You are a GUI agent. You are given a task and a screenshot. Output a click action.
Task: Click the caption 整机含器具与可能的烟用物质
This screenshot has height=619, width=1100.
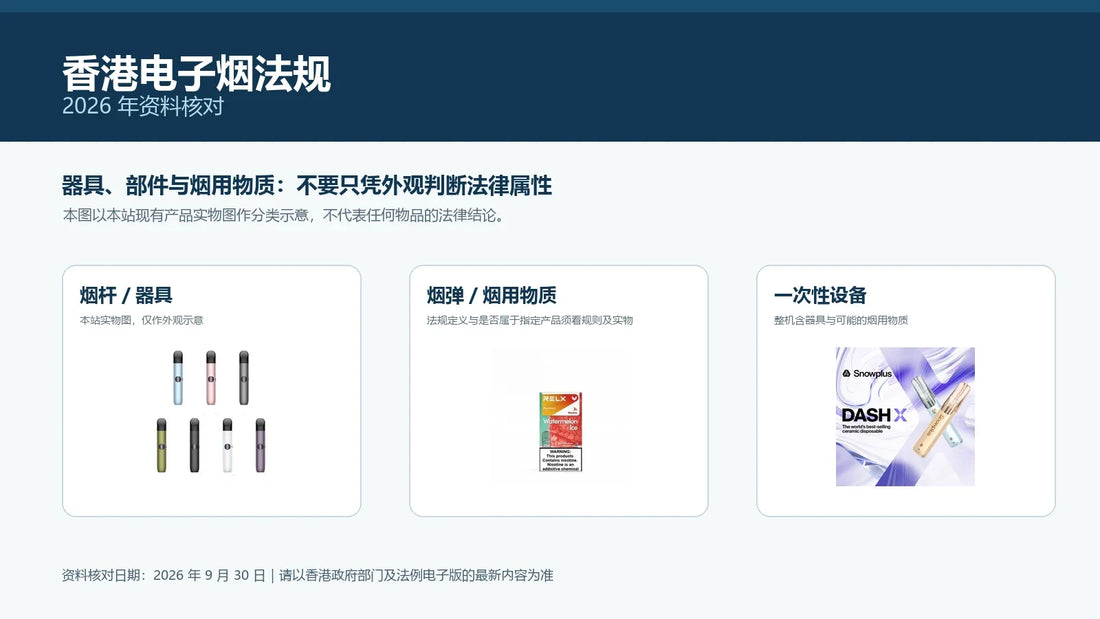click(840, 320)
